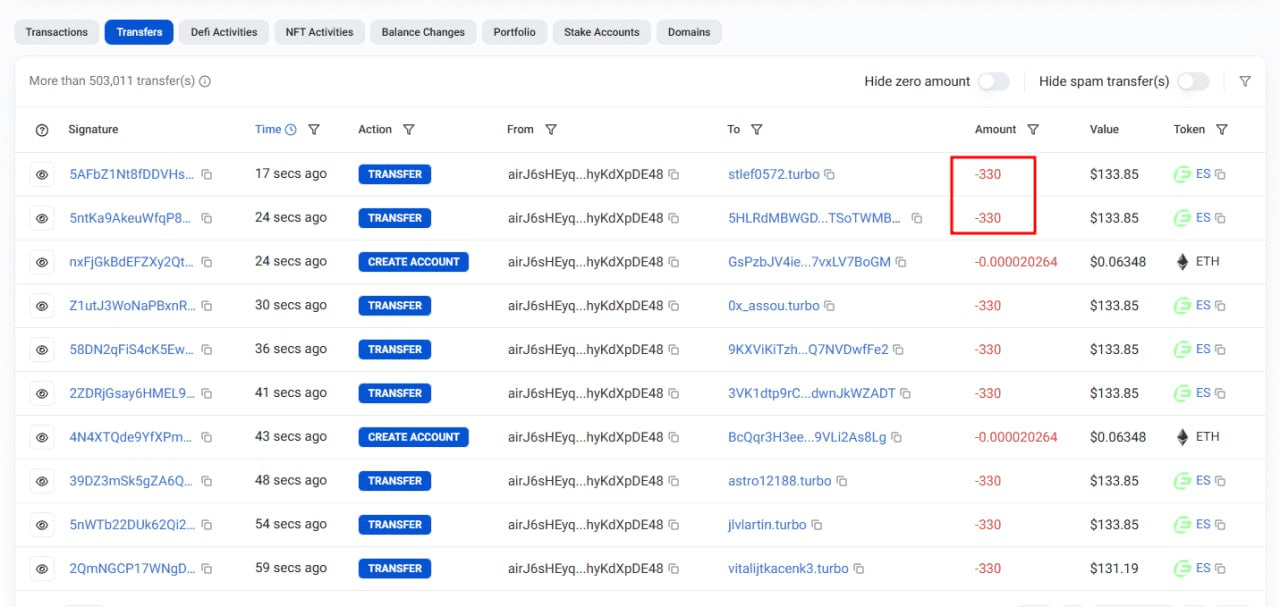
Task: Click the eye icon for 4N4XTQde9YfXPm row
Action: (x=42, y=437)
